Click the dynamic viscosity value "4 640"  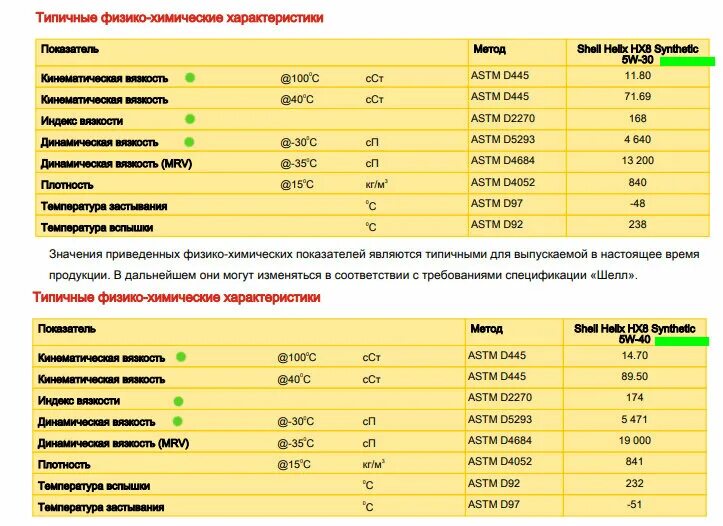[x=637, y=140]
